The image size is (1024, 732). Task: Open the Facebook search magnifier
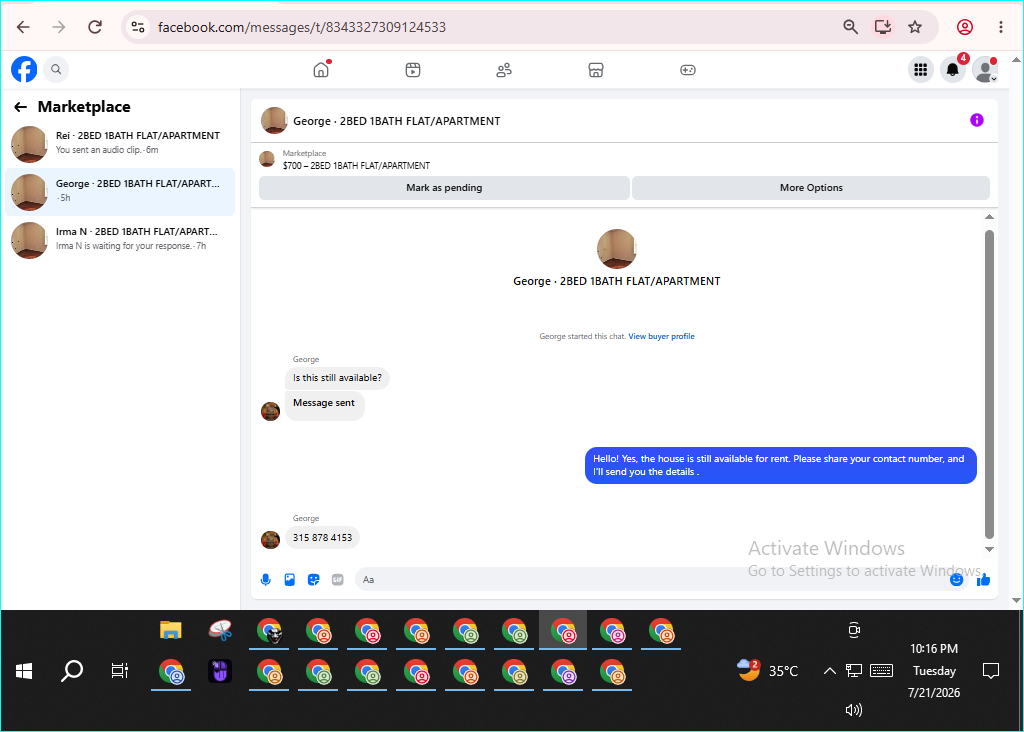click(x=56, y=69)
